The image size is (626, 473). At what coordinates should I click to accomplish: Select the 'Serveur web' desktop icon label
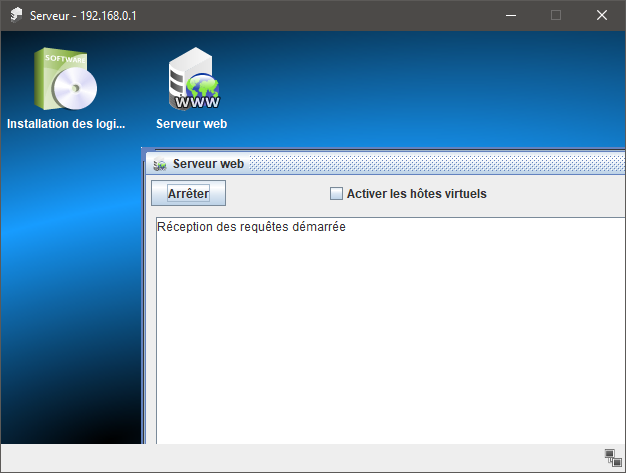tap(192, 125)
